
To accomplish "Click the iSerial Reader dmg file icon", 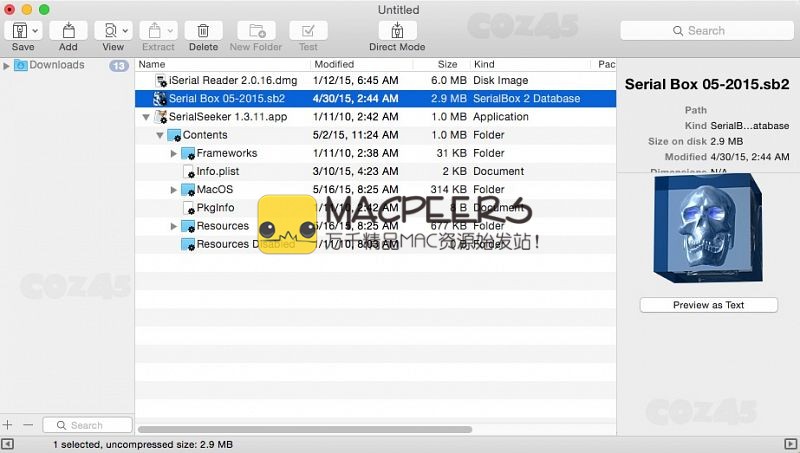I will 161,81.
